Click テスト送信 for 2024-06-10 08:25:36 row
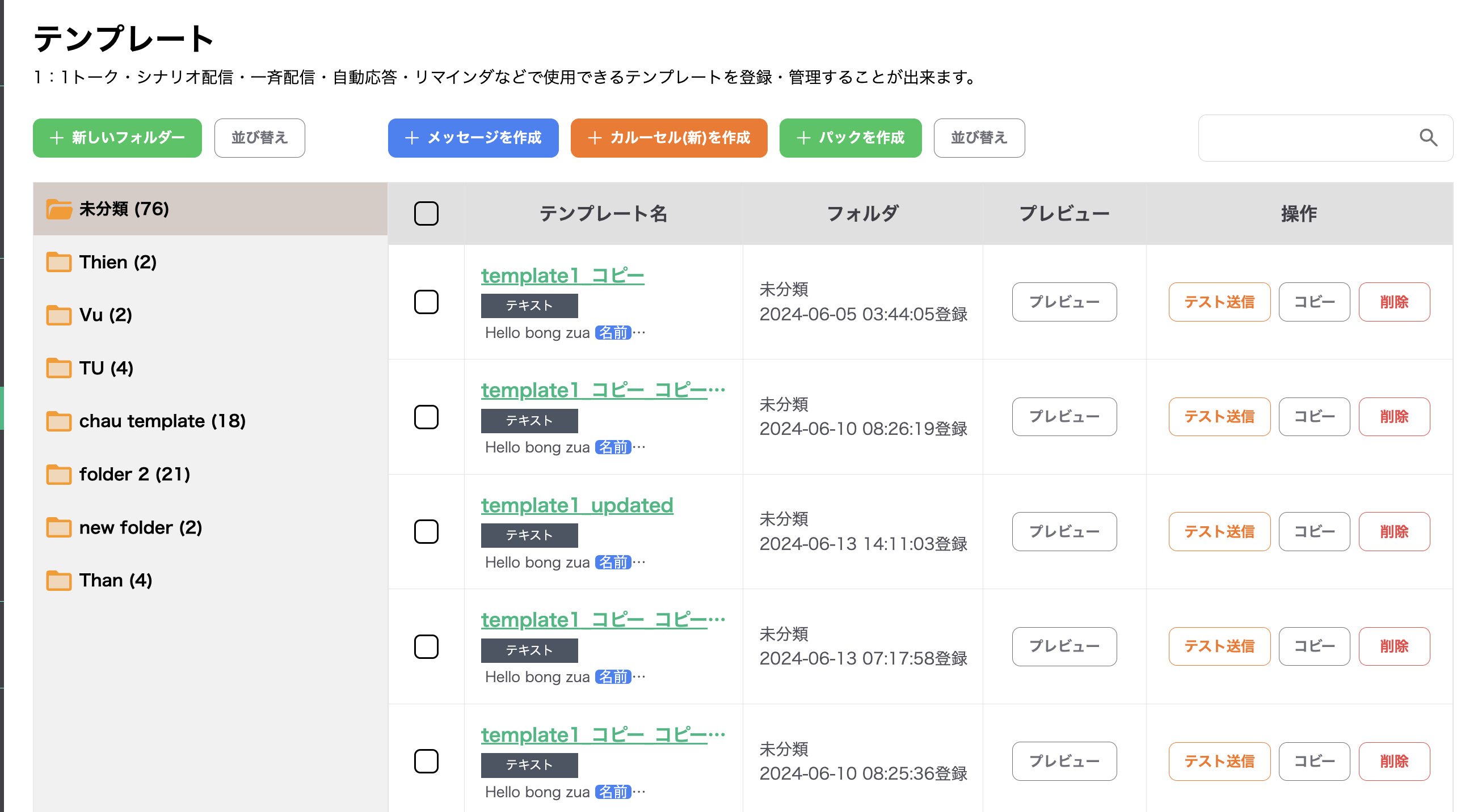Screen dimensions: 1482x812 1220,762
